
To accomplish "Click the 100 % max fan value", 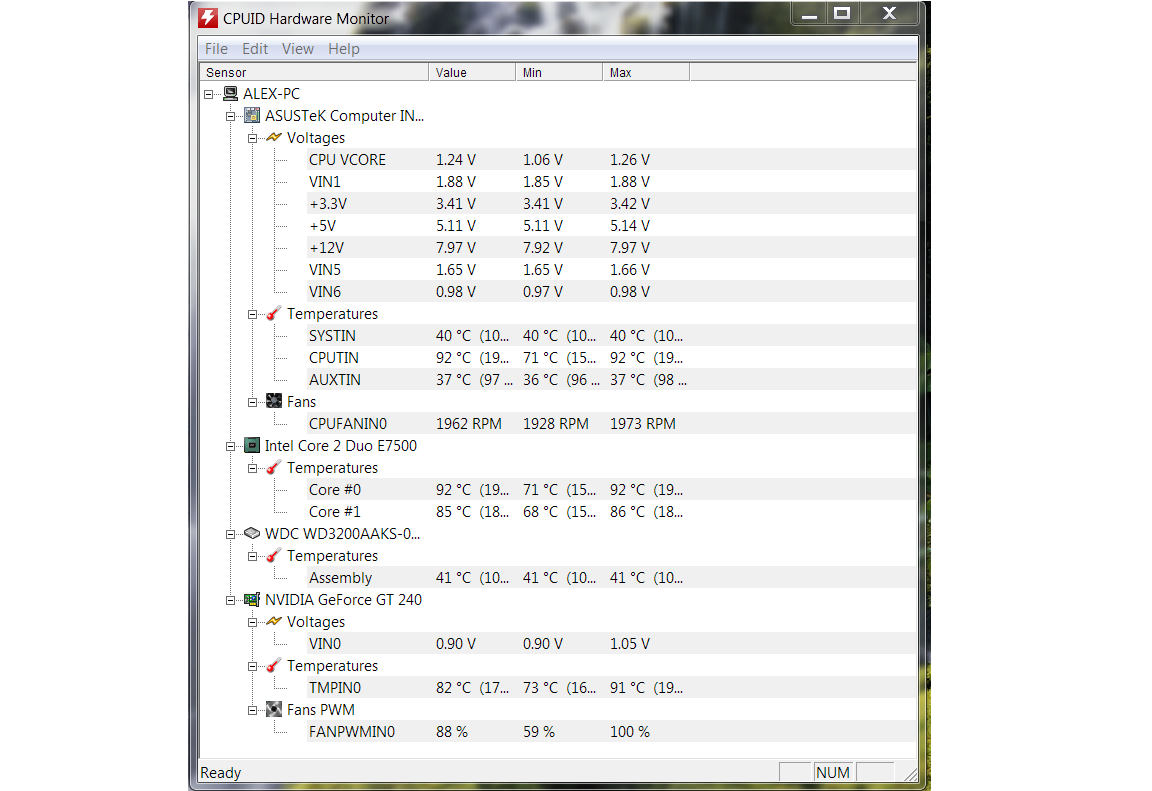I will (x=630, y=732).
